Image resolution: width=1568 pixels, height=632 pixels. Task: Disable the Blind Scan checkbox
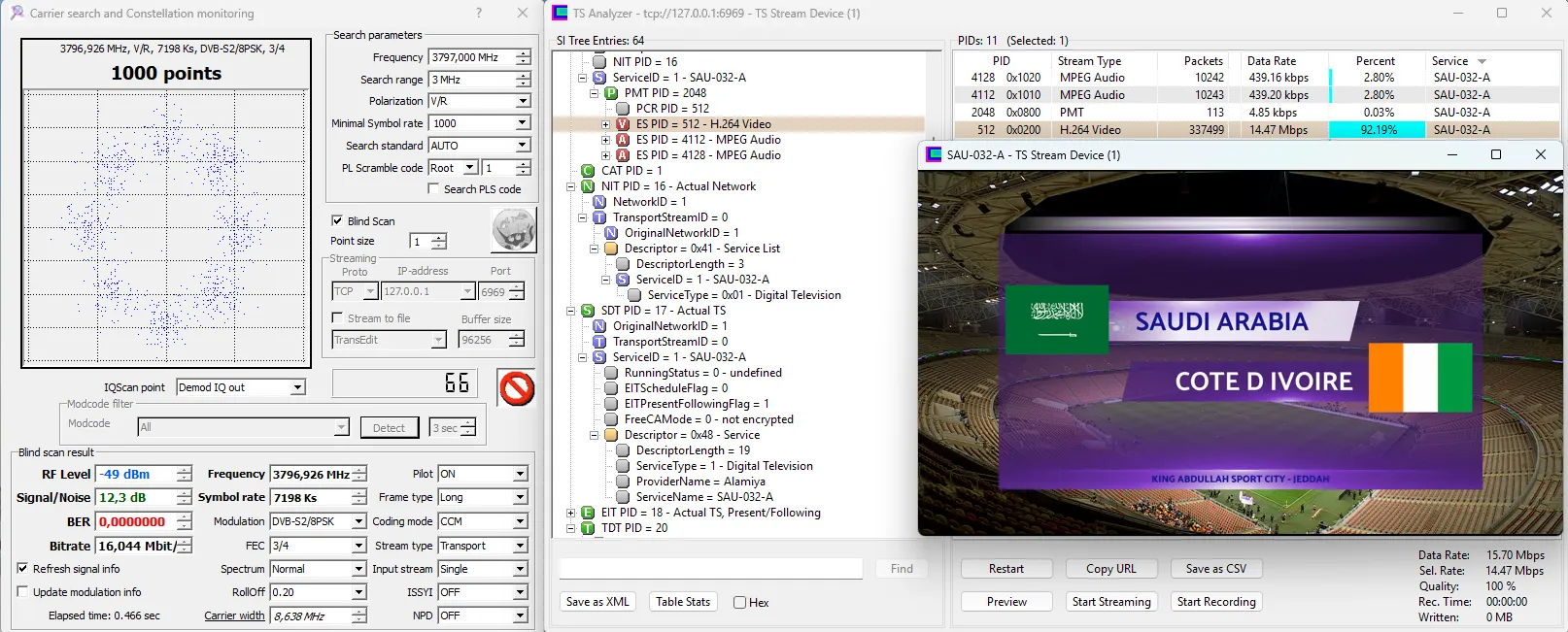[x=337, y=221]
